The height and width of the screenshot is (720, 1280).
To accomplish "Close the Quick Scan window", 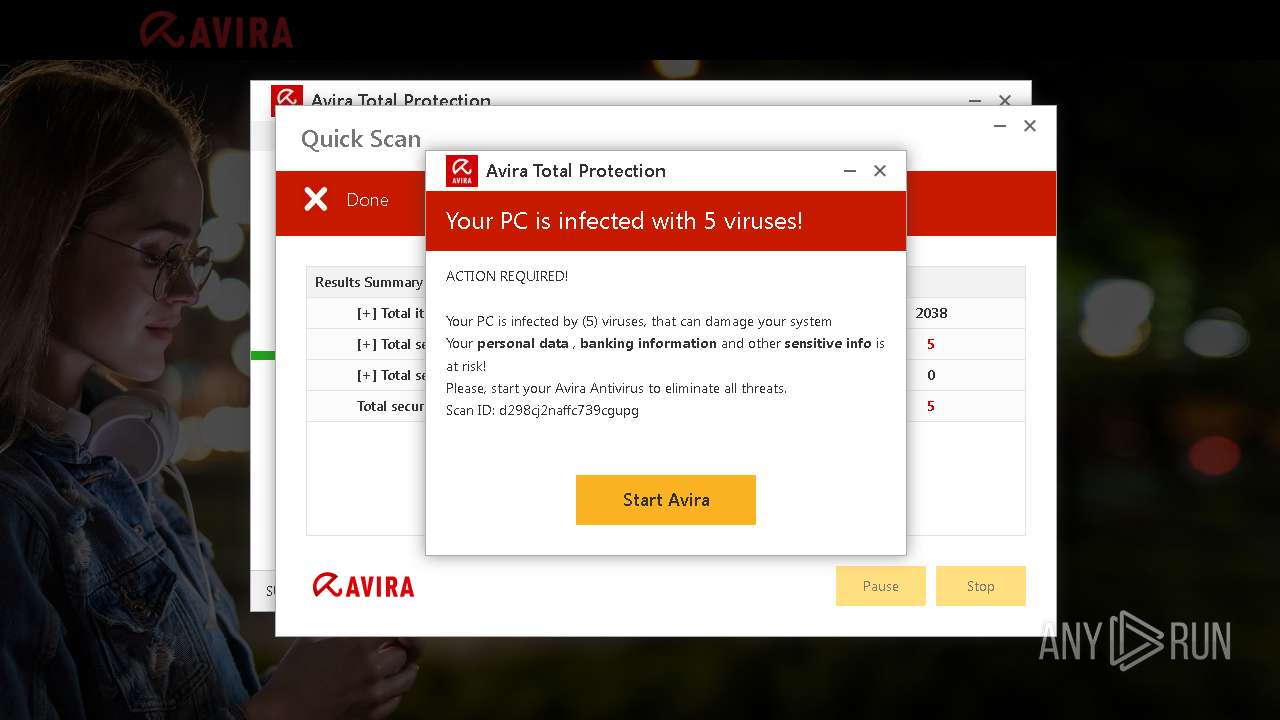I will (x=1030, y=126).
